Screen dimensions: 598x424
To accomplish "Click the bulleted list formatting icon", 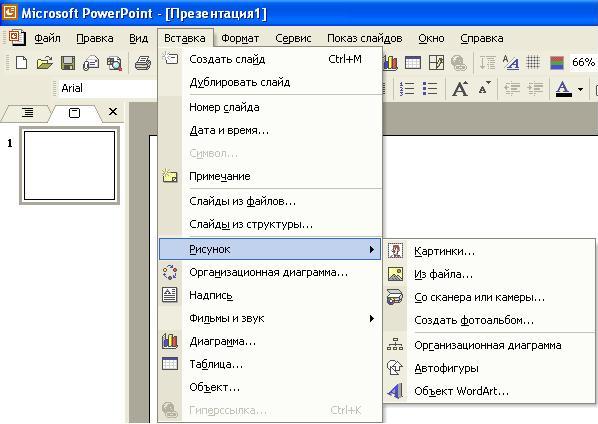I will coord(430,88).
